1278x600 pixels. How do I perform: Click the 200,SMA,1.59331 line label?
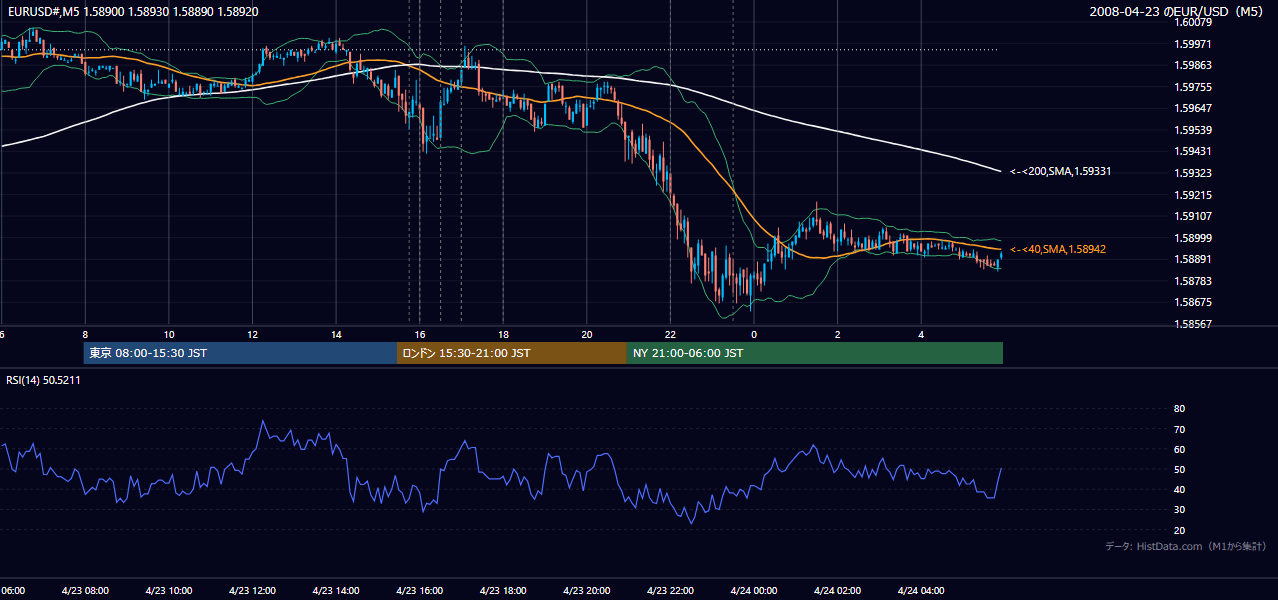coord(1061,172)
